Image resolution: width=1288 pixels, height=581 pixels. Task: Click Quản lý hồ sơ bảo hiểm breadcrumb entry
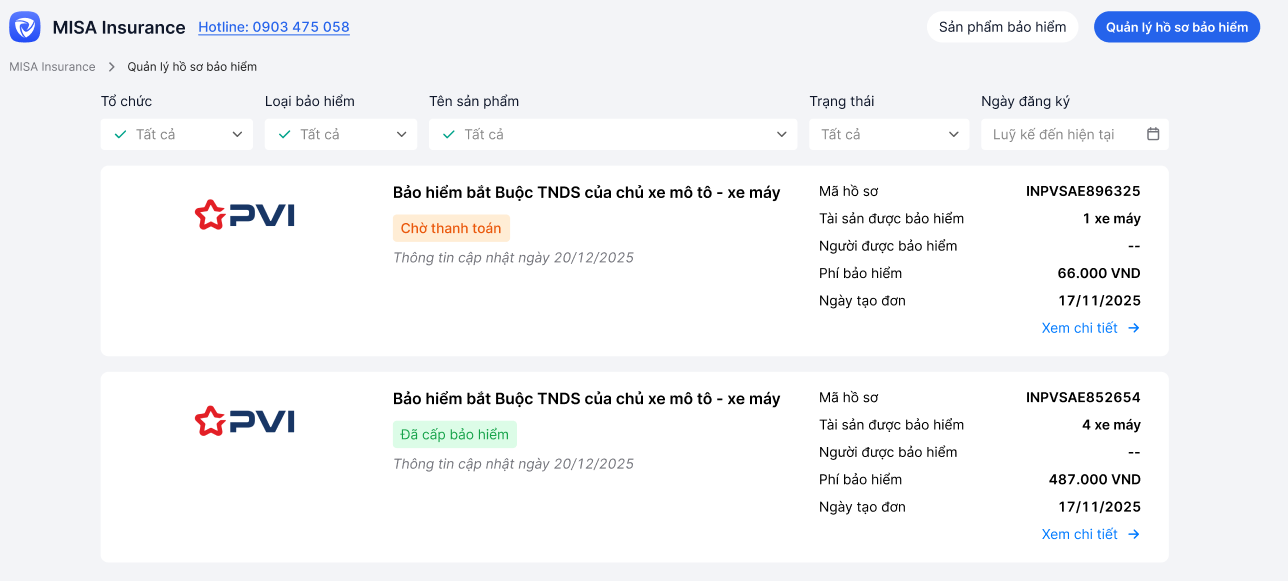190,66
